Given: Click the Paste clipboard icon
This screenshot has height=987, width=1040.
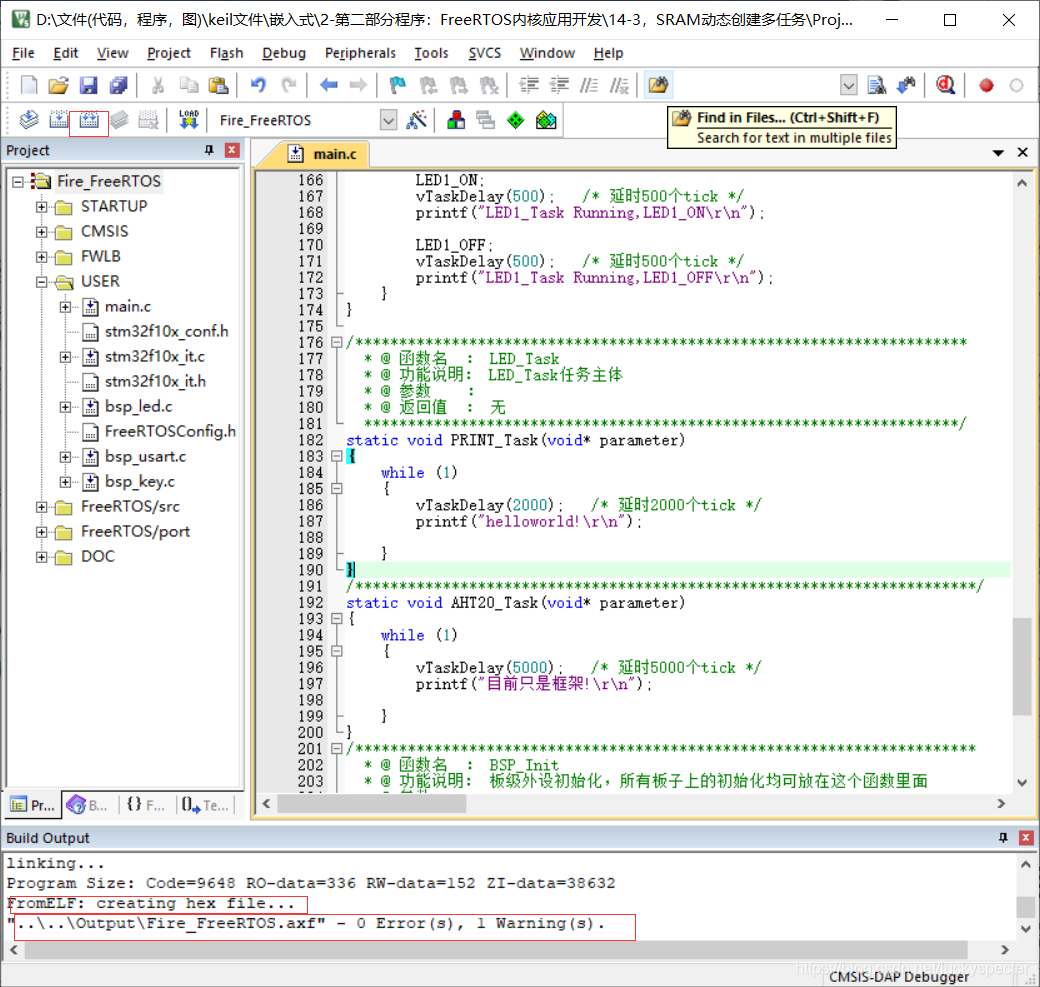Looking at the screenshot, I should click(x=218, y=86).
